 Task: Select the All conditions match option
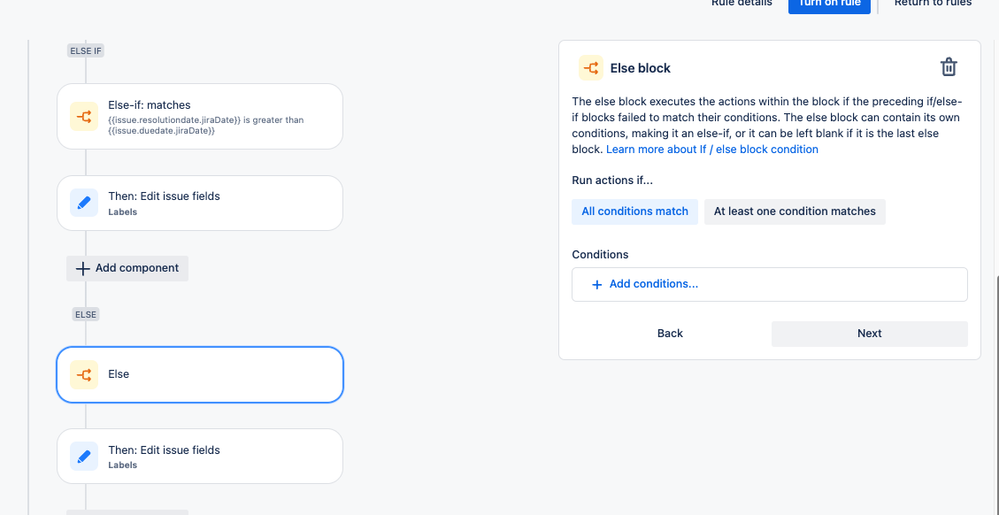[635, 212]
